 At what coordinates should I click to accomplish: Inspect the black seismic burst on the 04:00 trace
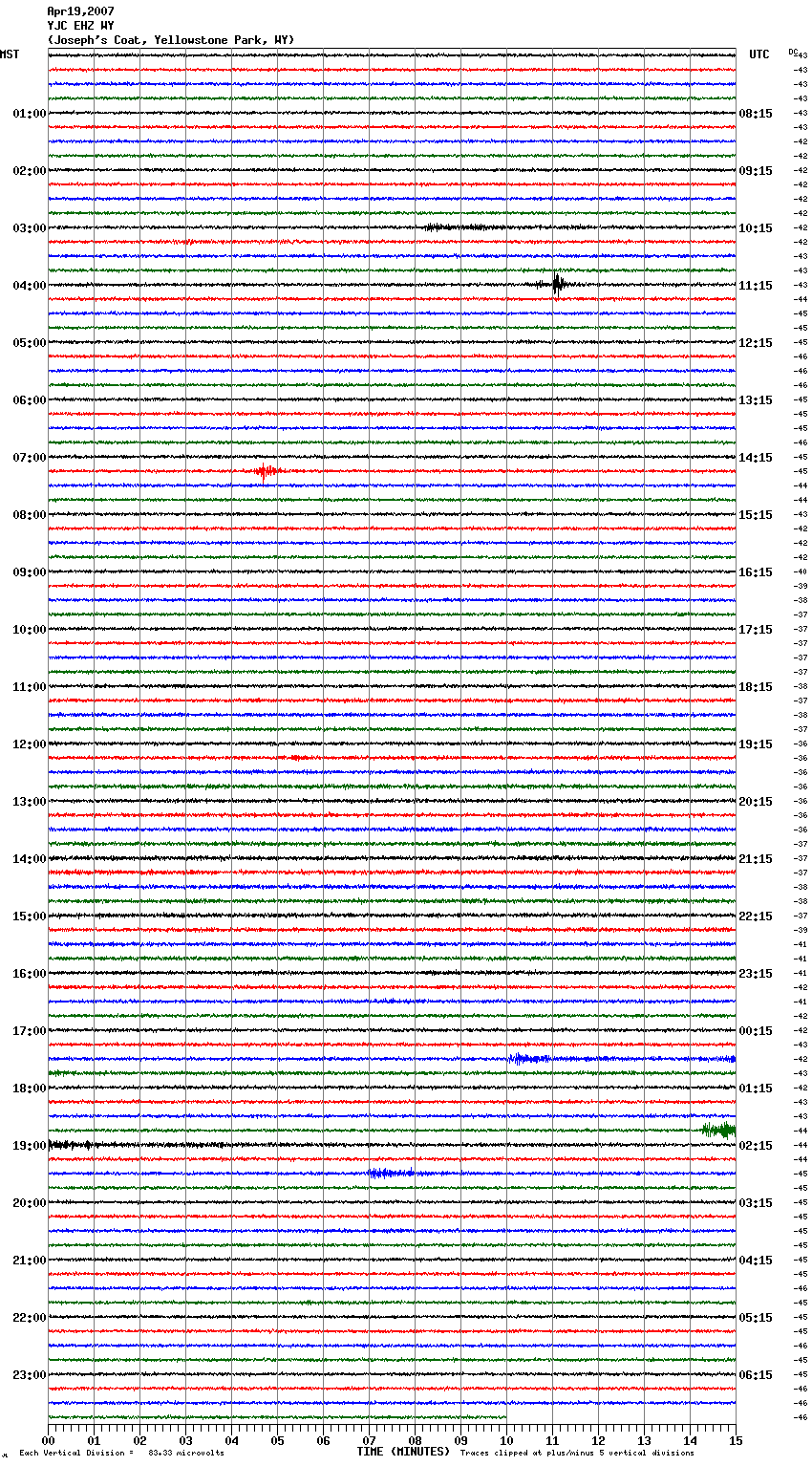[557, 284]
